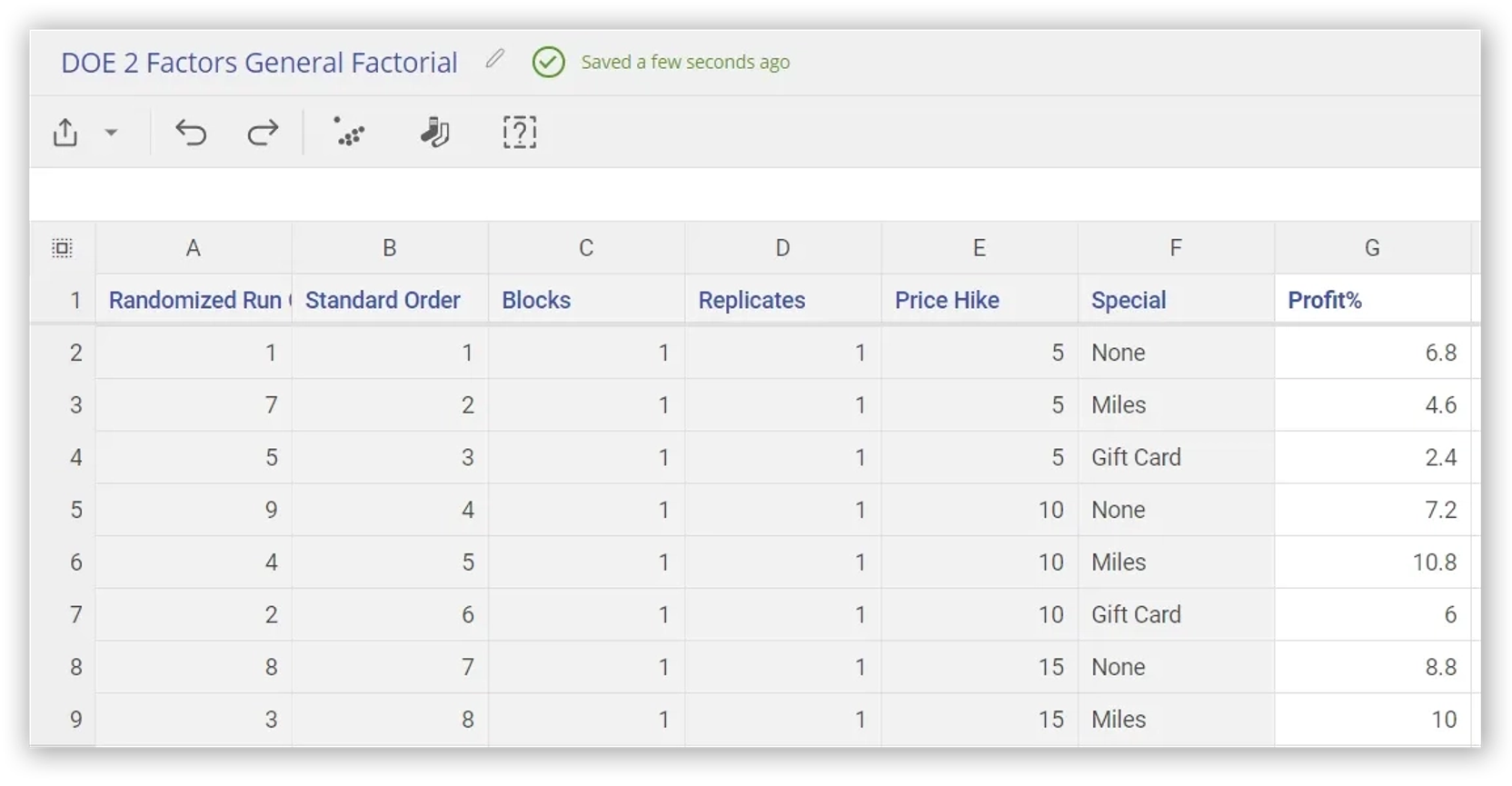Click the export/share upload icon
The width and height of the screenshot is (1512, 786).
[x=65, y=133]
